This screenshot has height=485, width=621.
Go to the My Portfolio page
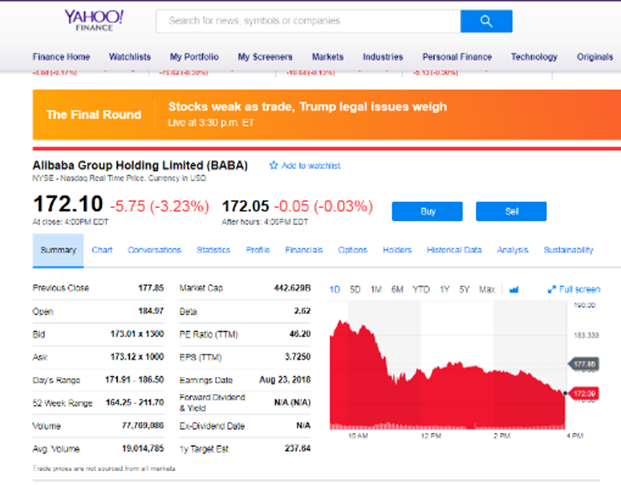pos(194,57)
